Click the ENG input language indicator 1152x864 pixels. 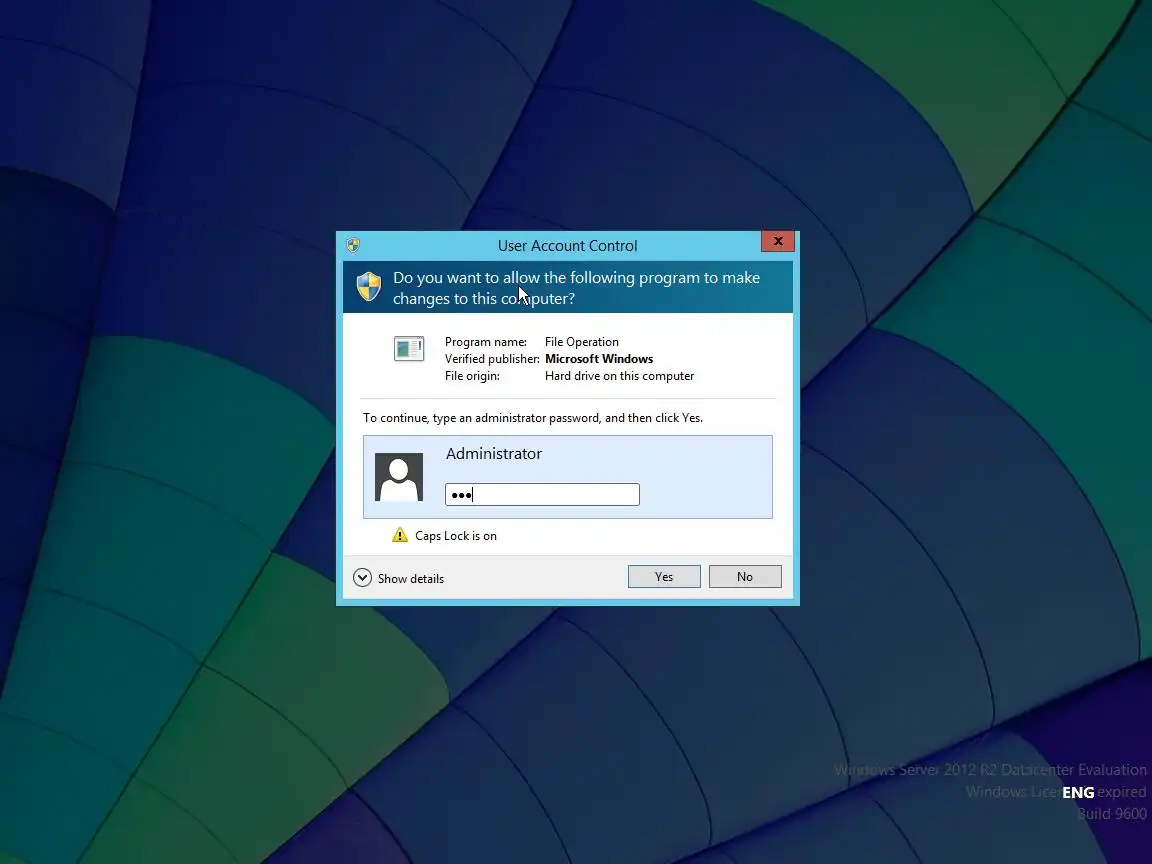click(x=1078, y=792)
